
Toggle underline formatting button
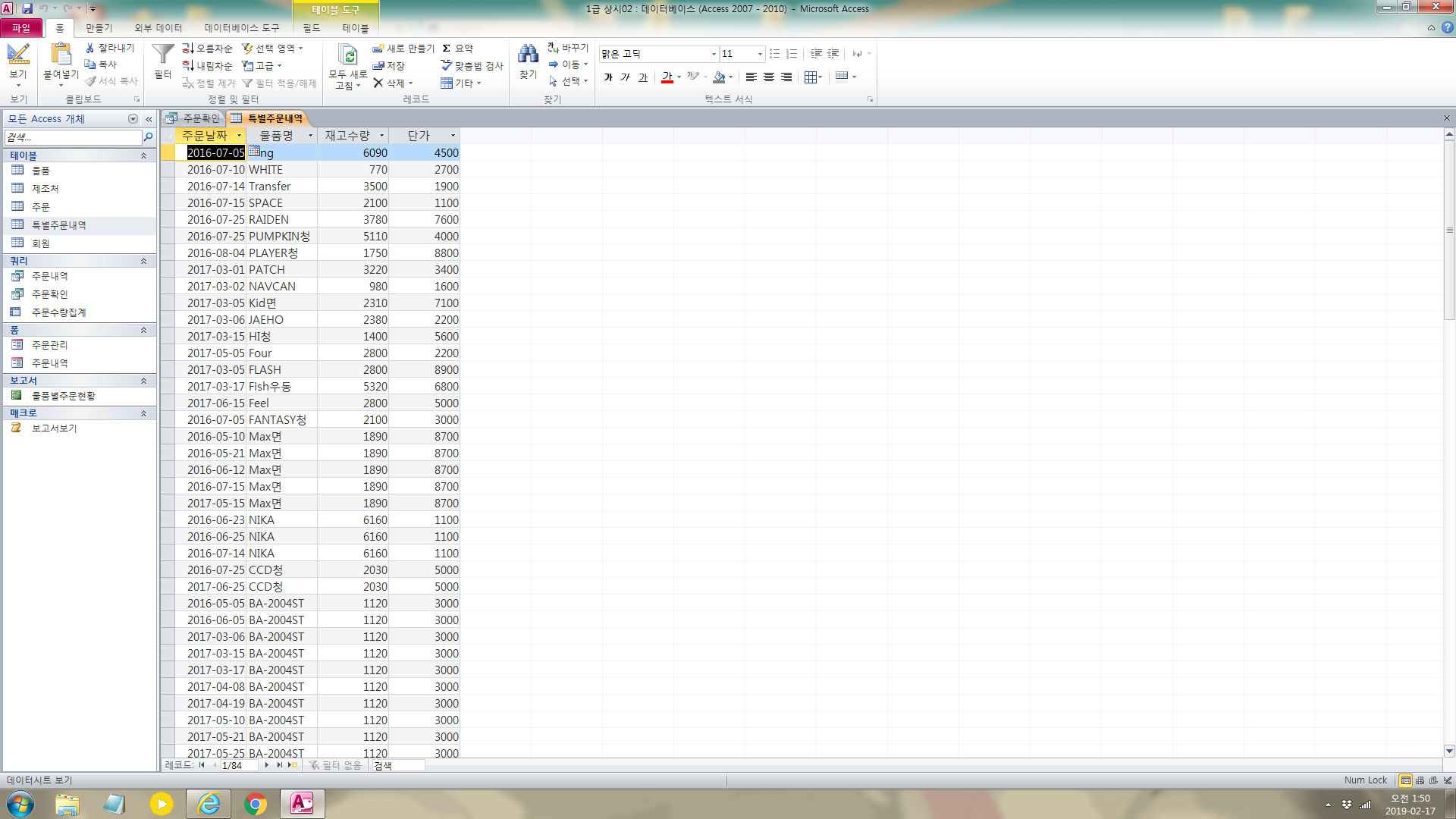[x=643, y=77]
